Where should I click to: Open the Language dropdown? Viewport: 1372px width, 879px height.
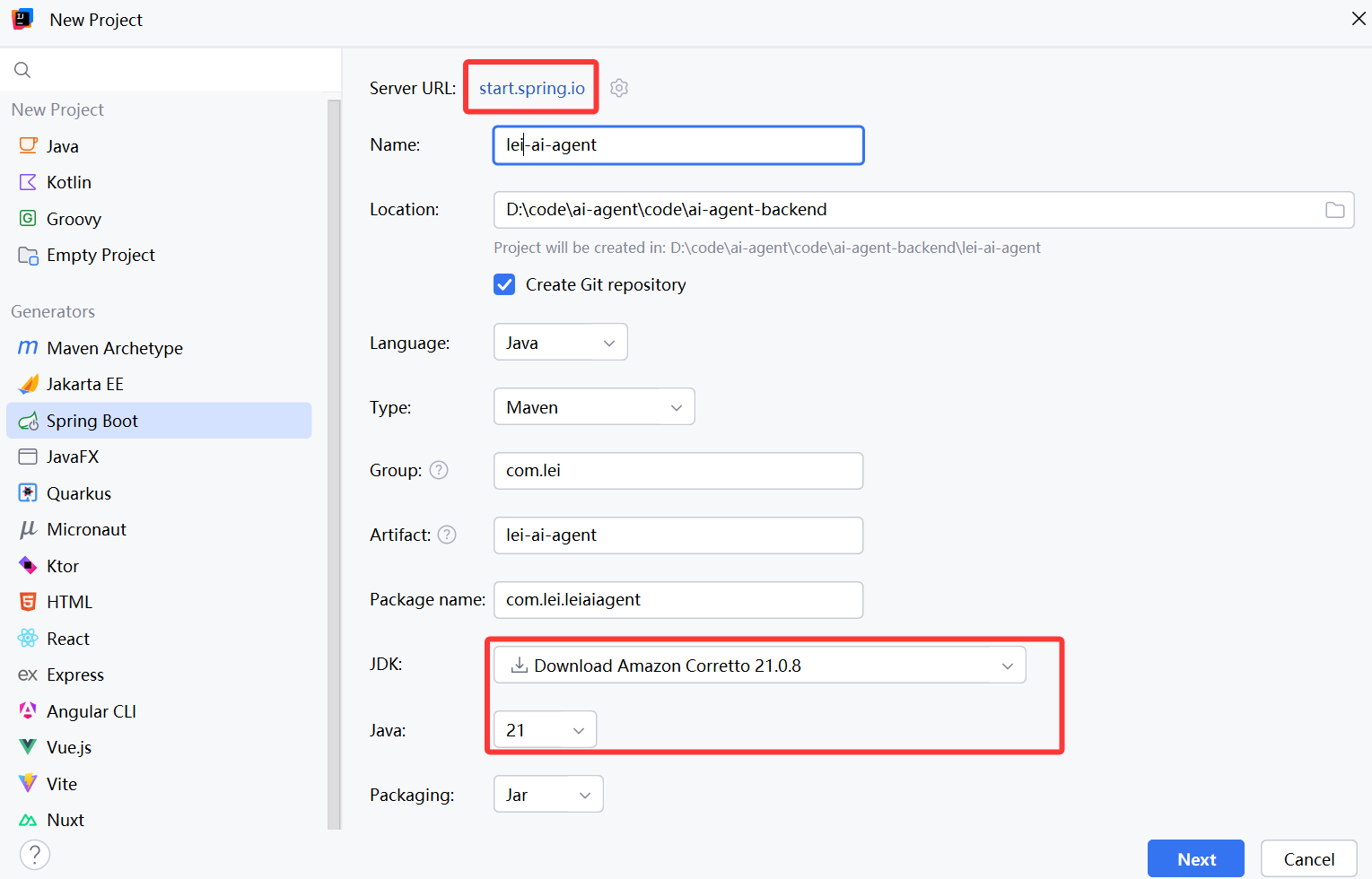[560, 343]
